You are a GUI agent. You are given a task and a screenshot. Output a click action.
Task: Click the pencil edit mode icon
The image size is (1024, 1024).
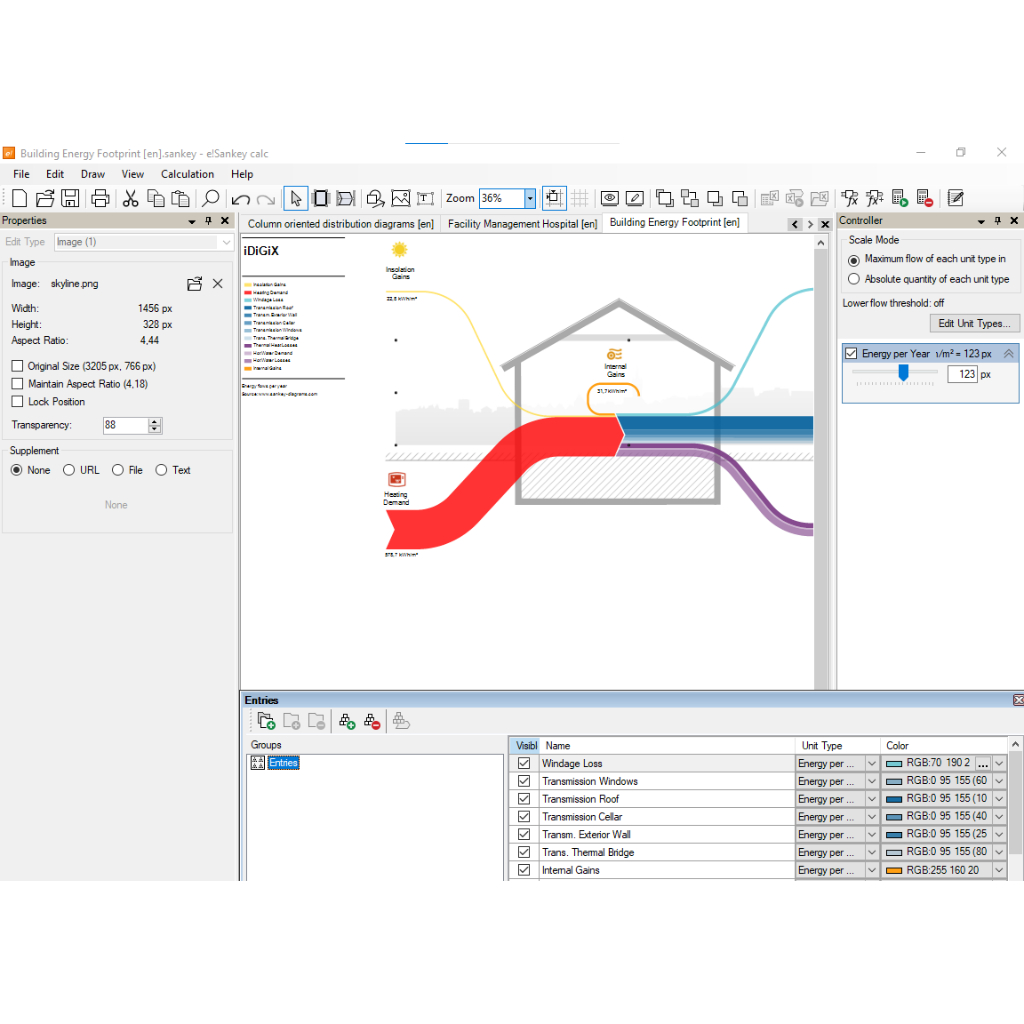coord(635,198)
